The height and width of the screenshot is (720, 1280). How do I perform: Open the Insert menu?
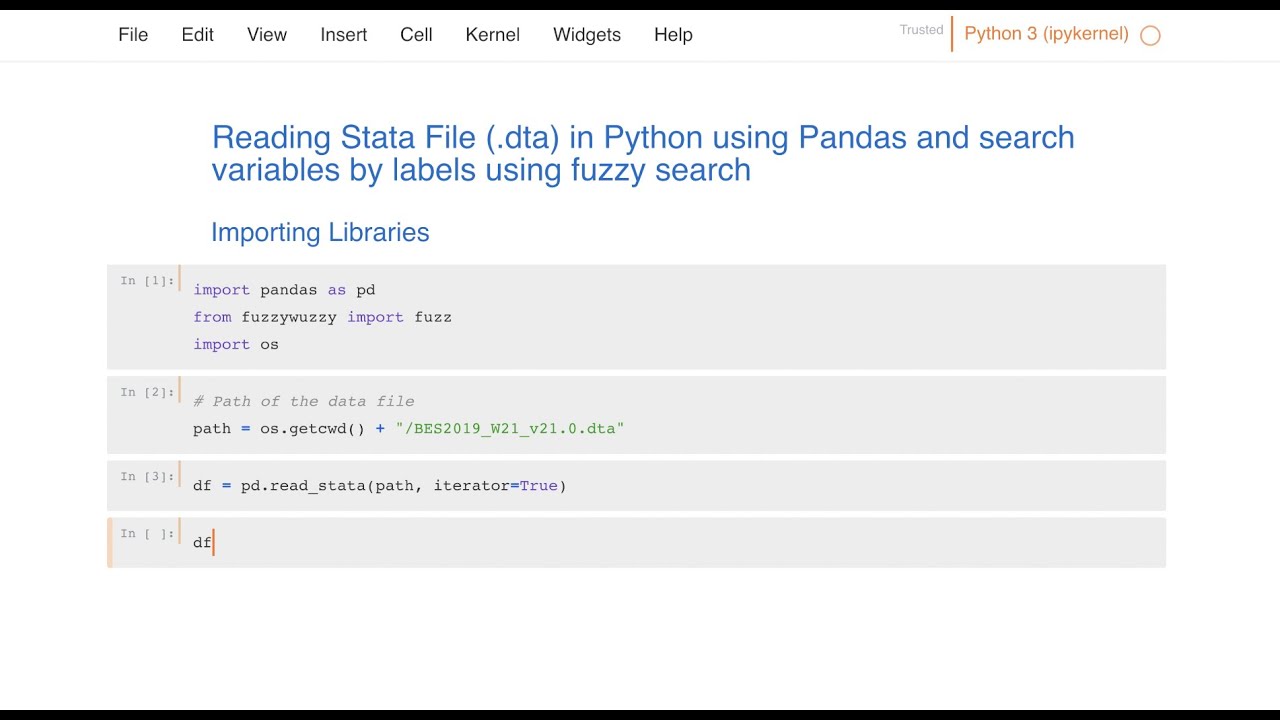click(x=343, y=34)
